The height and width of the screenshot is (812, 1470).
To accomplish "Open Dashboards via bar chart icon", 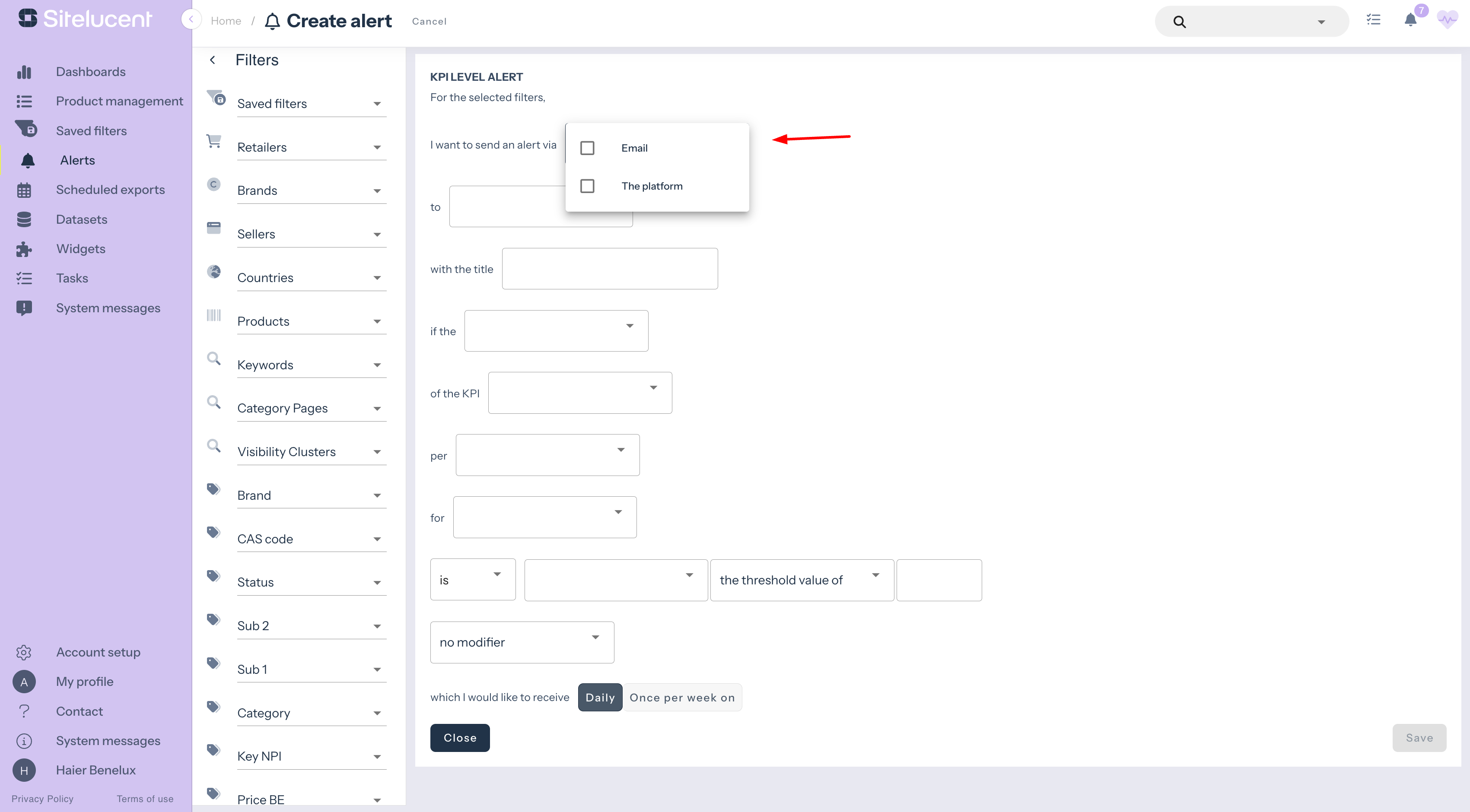I will (24, 72).
